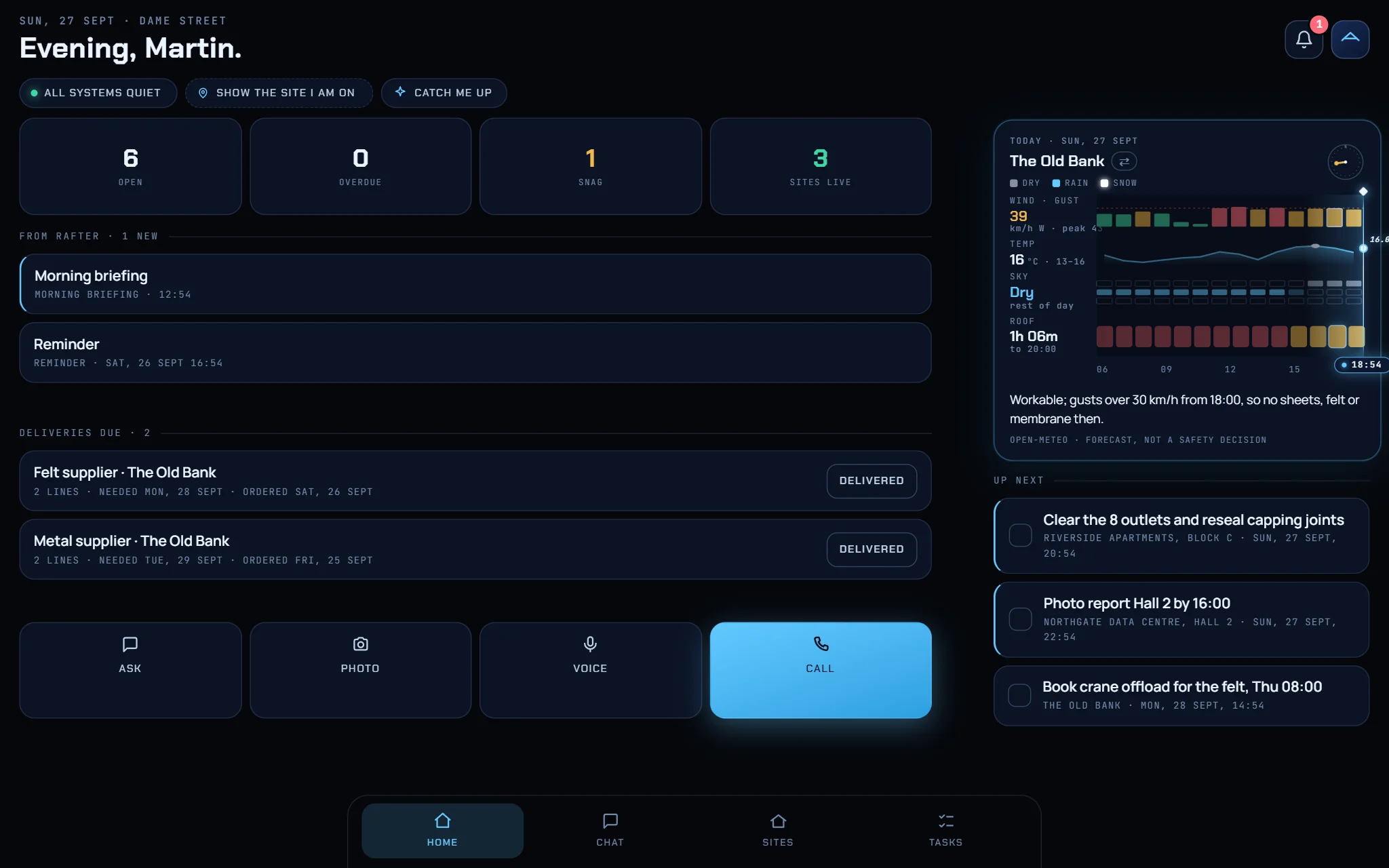
Task: Click the collapse chevron button at top right
Action: (x=1350, y=40)
